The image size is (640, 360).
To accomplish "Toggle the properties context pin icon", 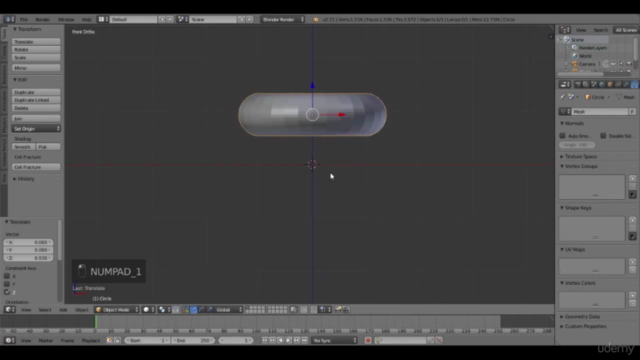I will coord(563,97).
